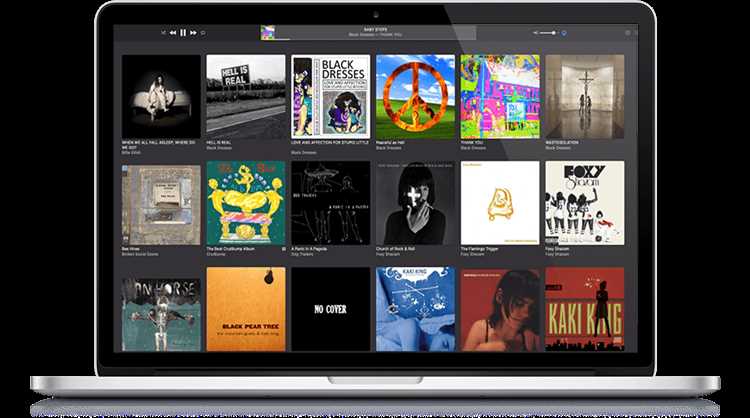Open the No Cover placeholder album
The image size is (750, 418).
click(331, 309)
